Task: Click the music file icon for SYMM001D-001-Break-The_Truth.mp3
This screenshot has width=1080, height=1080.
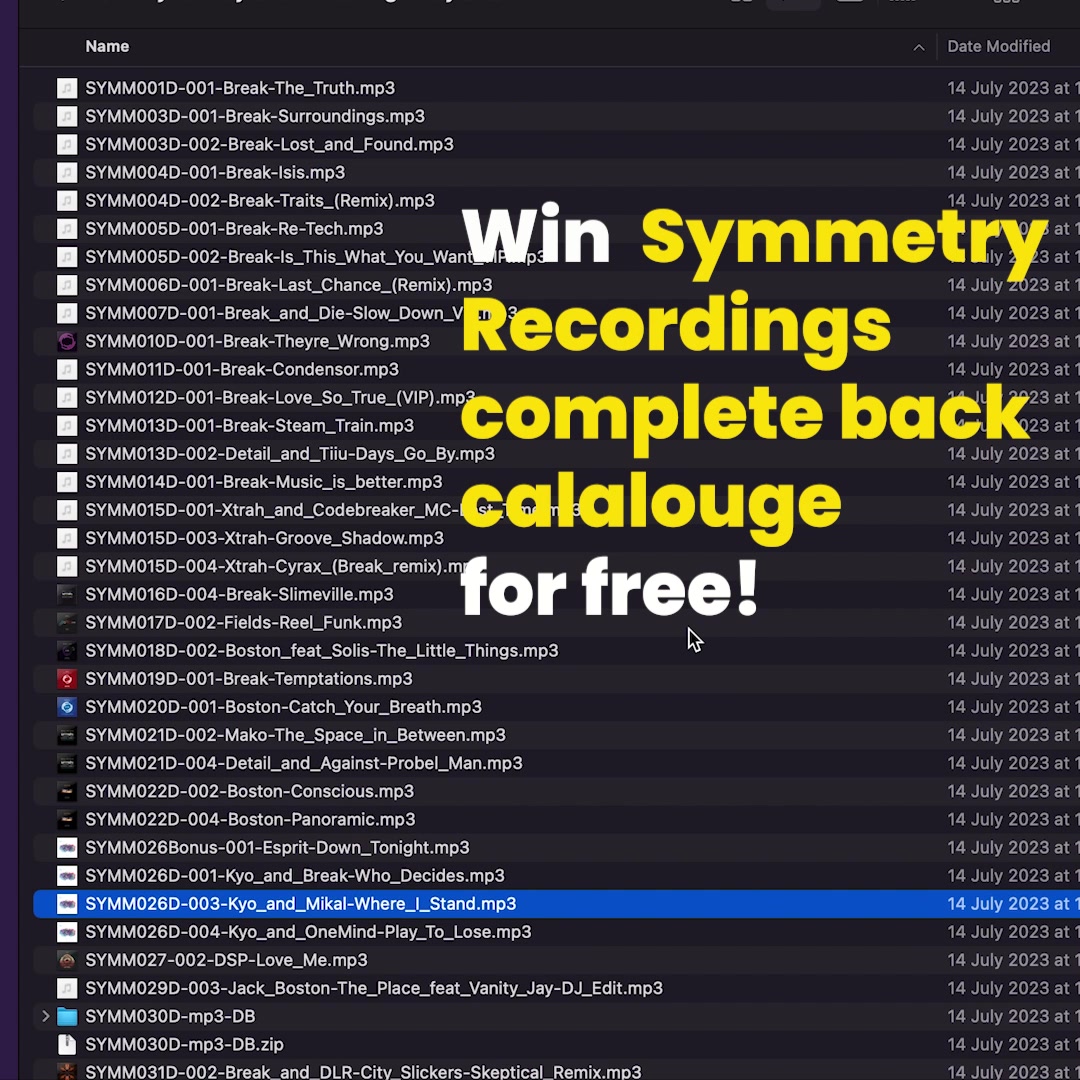Action: coord(67,88)
